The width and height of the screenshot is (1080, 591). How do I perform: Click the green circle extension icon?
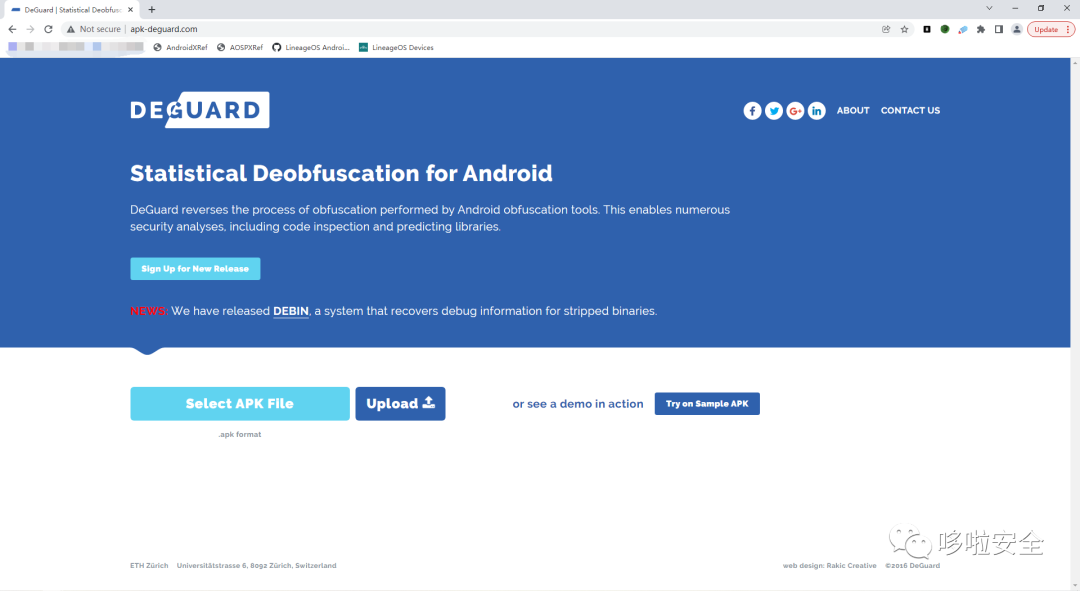(x=945, y=29)
